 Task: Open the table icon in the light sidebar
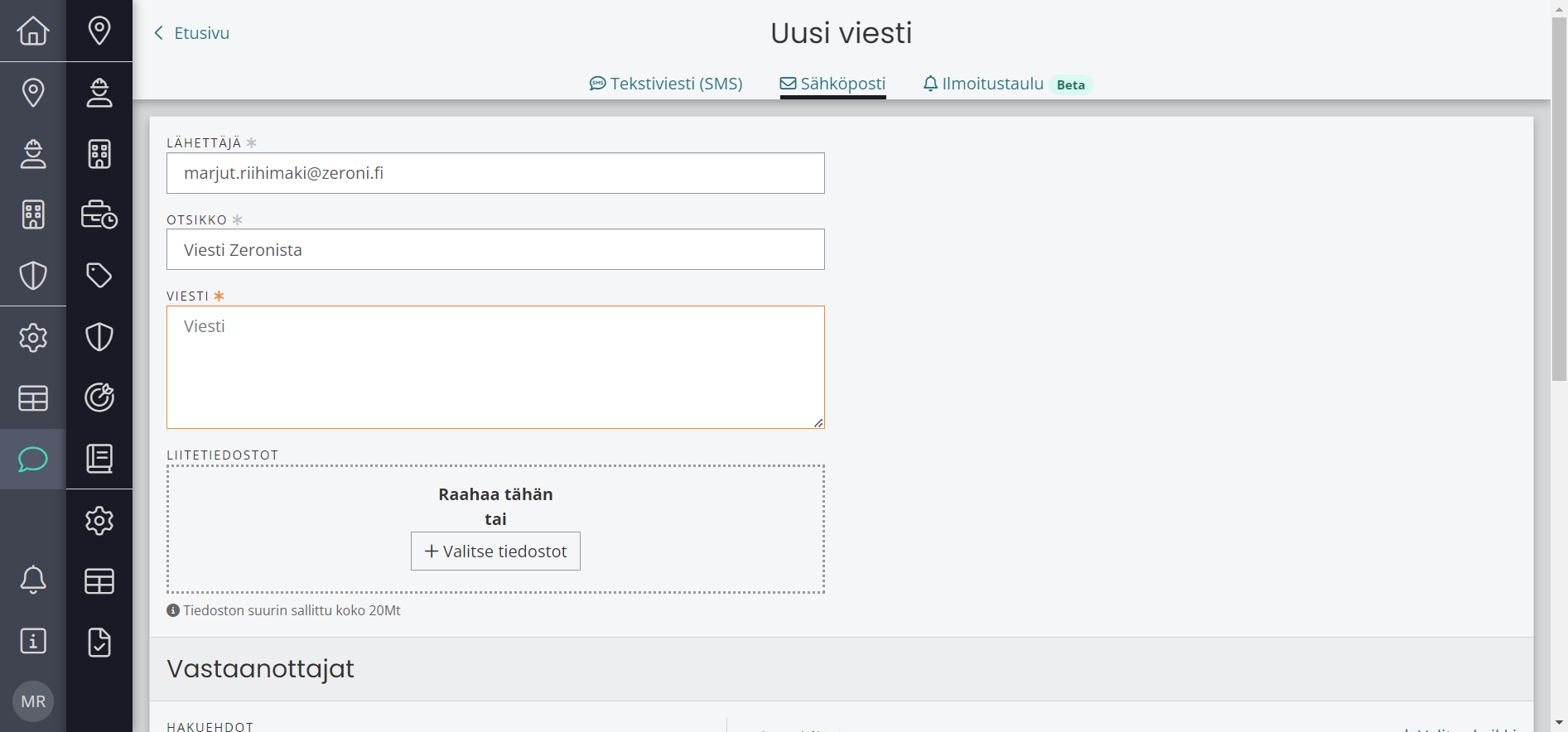pyautogui.click(x=33, y=398)
